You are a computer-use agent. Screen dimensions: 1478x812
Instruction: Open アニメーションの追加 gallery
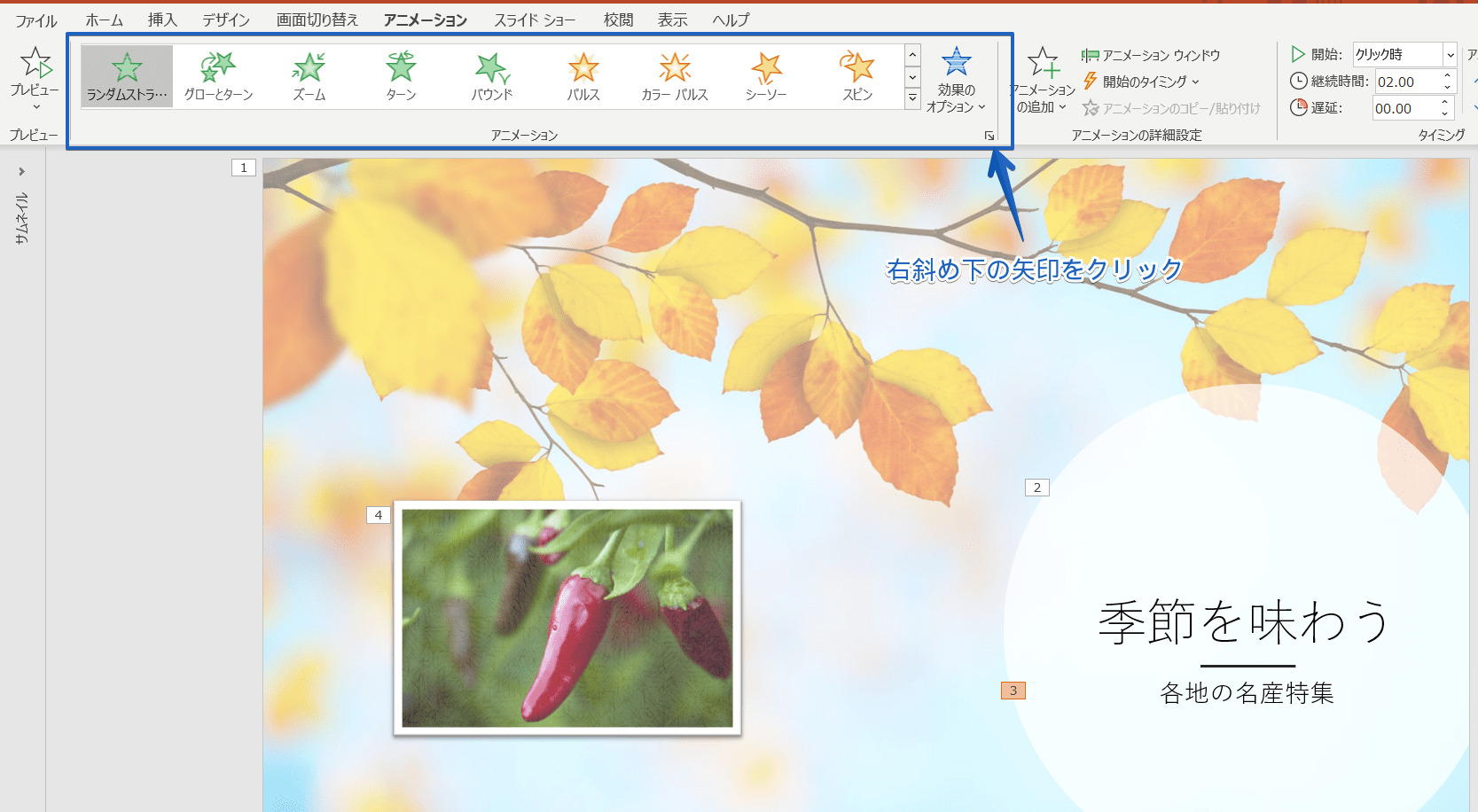tap(1042, 80)
